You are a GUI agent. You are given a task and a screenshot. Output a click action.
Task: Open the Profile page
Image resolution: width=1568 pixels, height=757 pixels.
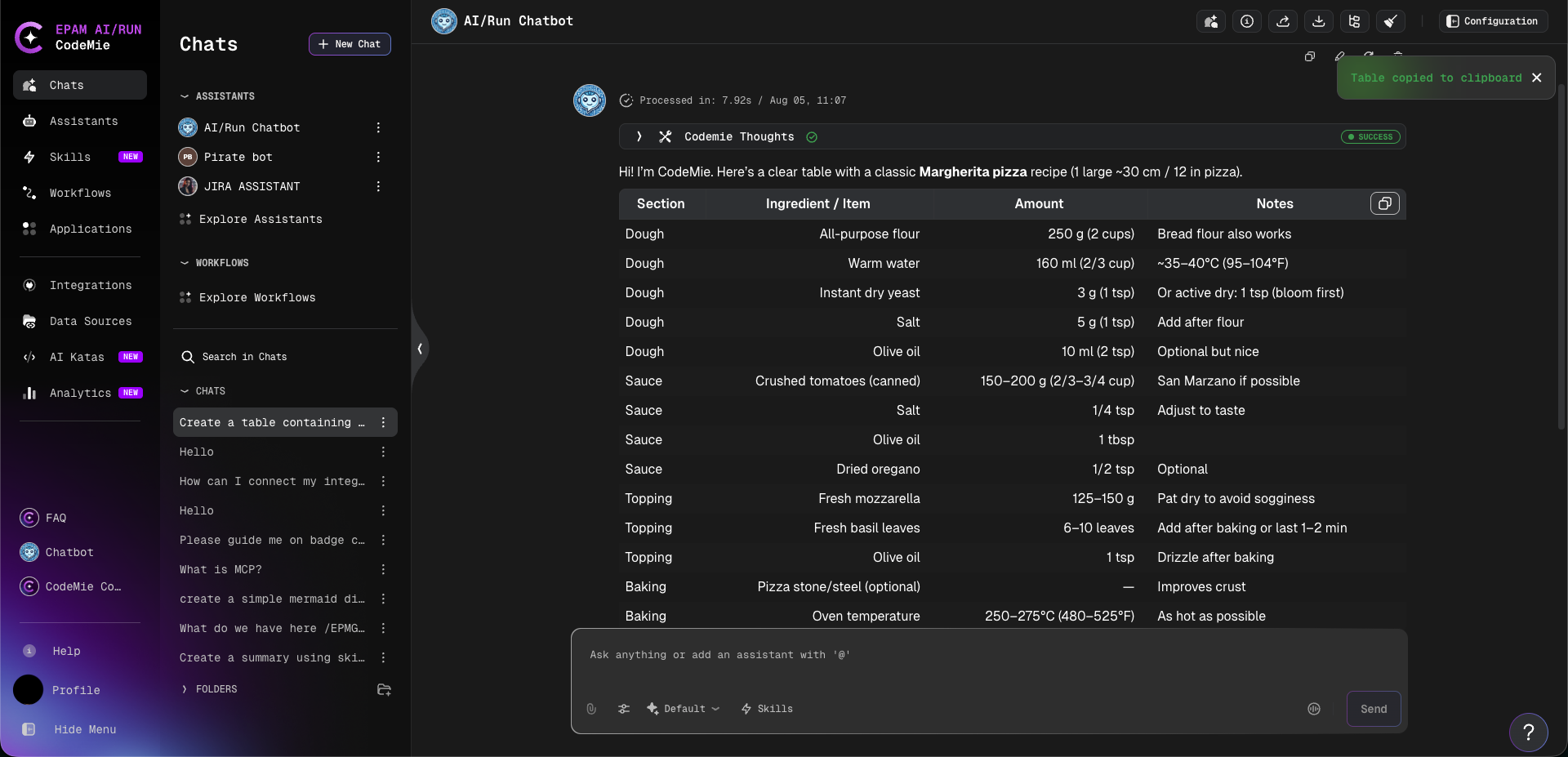tap(57, 690)
